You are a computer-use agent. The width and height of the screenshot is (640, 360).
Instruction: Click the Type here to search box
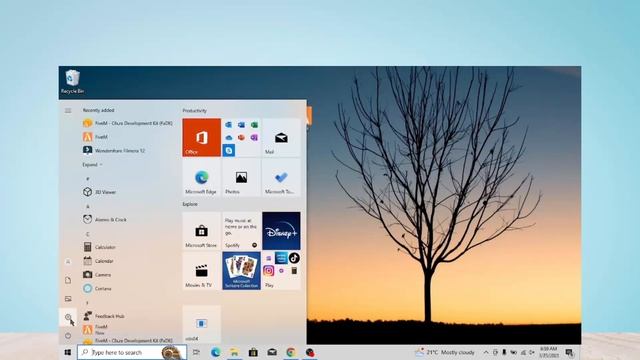point(132,352)
